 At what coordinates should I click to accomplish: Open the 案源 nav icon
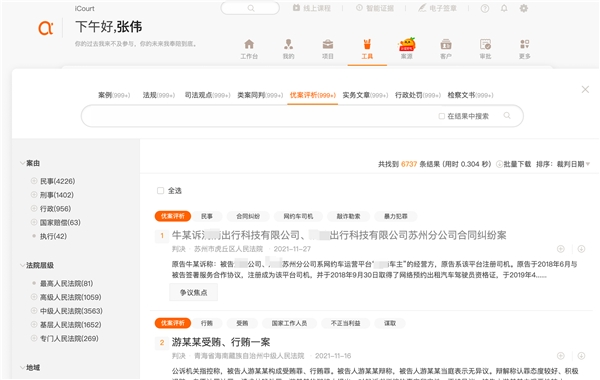point(407,44)
